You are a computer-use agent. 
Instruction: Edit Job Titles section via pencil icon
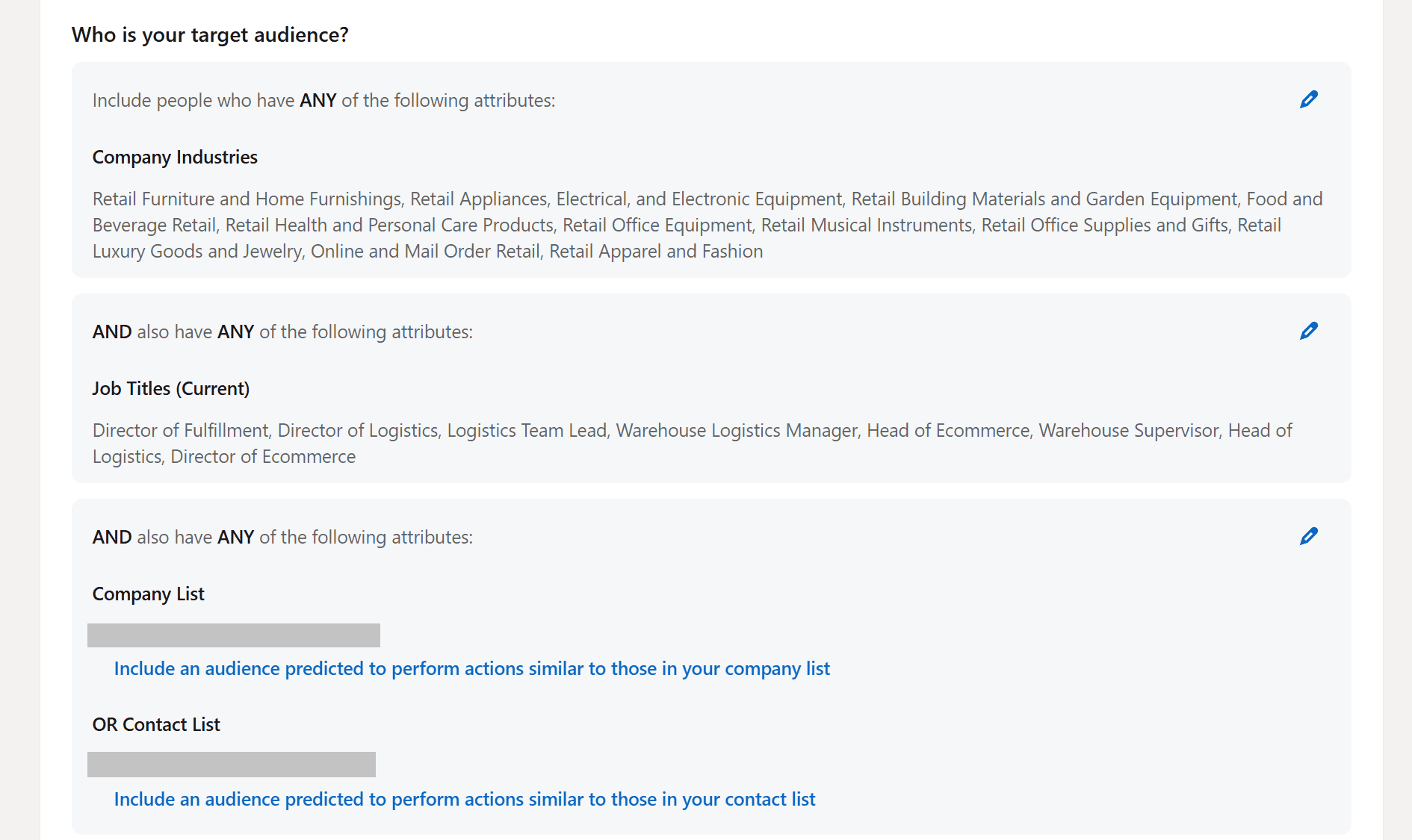(1309, 331)
